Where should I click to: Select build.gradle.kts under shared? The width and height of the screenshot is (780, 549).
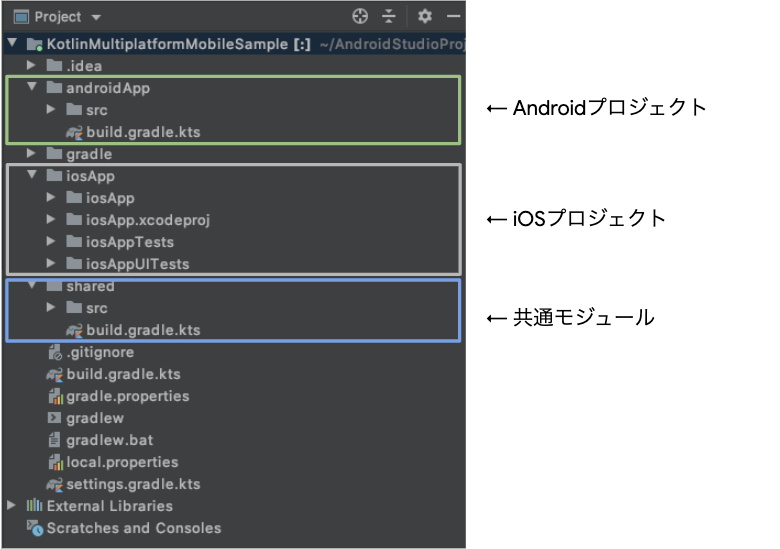(x=143, y=330)
